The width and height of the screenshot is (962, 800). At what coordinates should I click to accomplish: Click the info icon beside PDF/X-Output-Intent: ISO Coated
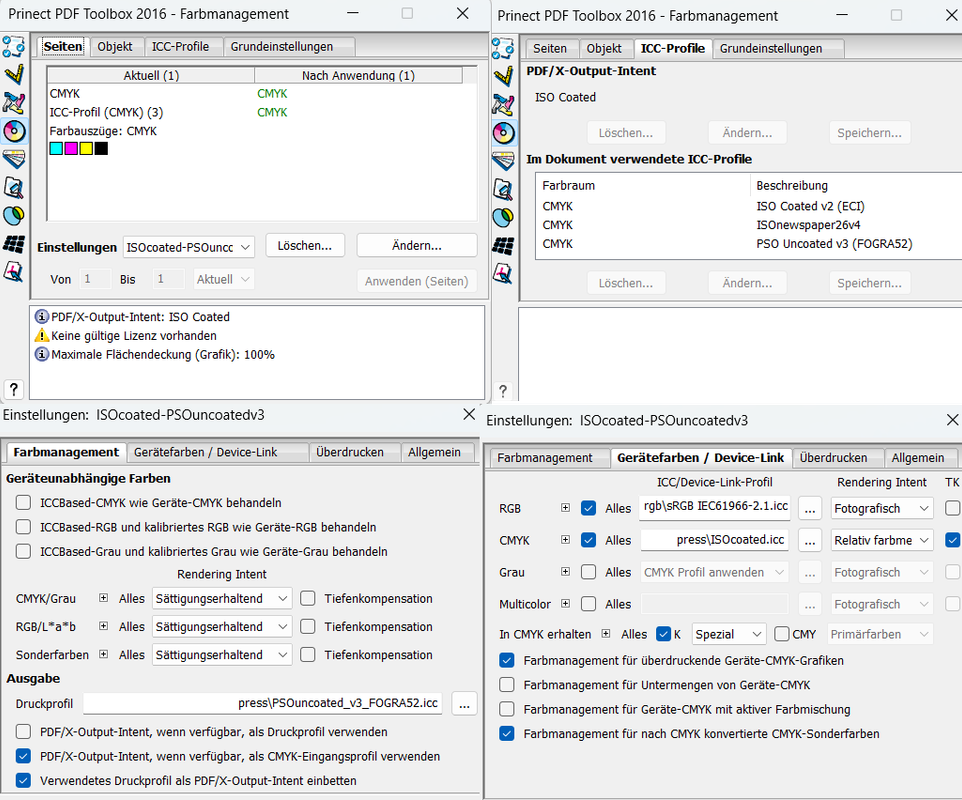[42, 317]
